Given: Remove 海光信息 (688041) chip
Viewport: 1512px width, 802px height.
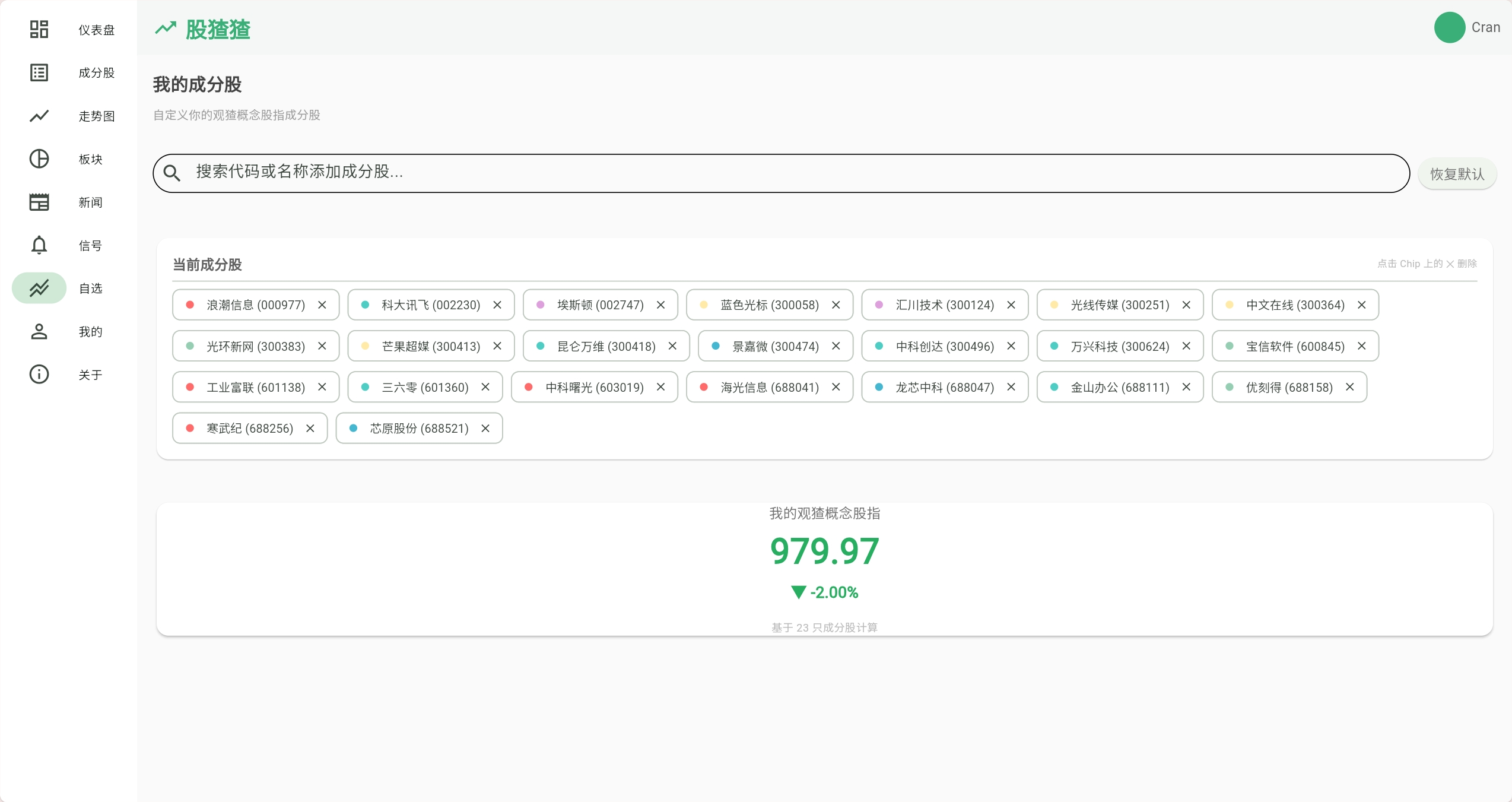Looking at the screenshot, I should click(x=836, y=387).
